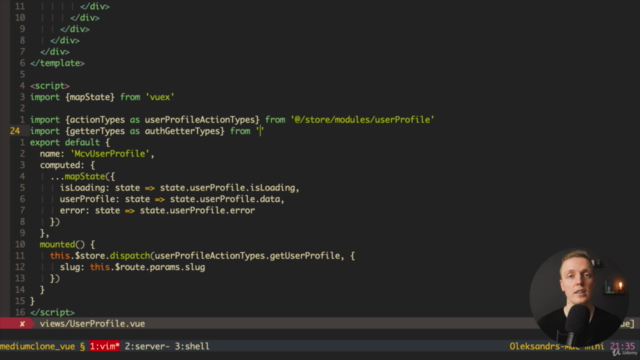Click authGetterTypes alias in import

182,131
